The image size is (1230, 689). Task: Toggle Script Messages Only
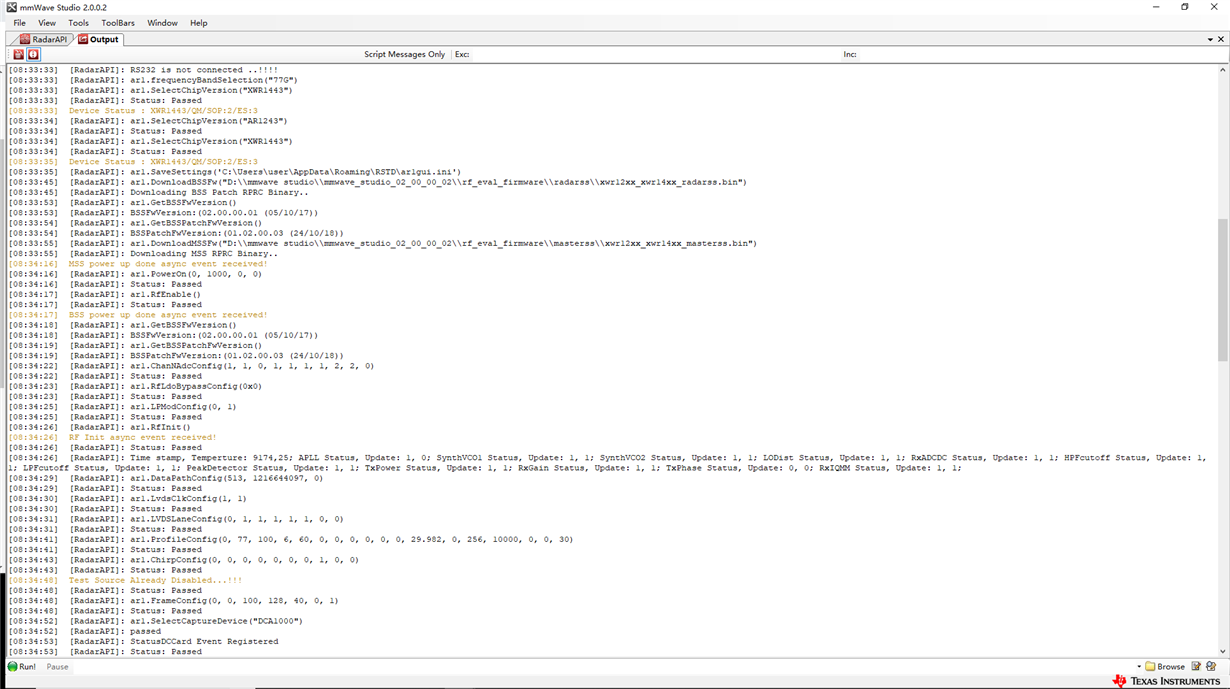click(x=404, y=54)
